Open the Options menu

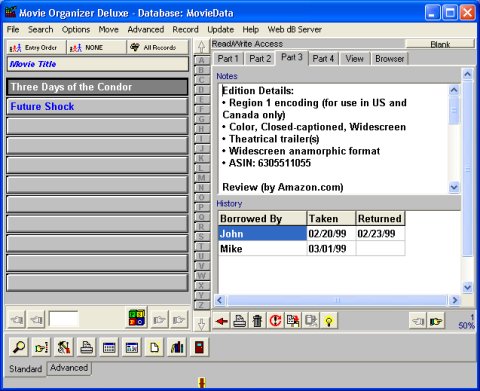[x=76, y=29]
